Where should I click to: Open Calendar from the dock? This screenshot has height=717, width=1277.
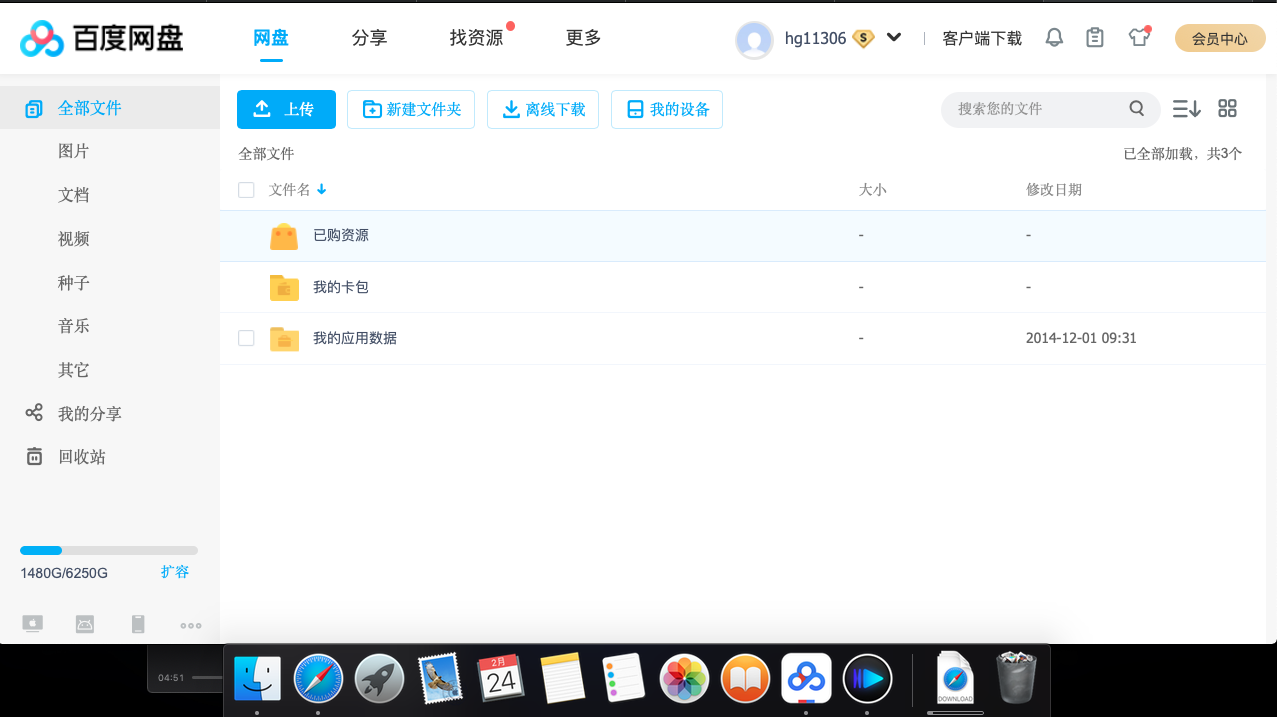coord(501,679)
